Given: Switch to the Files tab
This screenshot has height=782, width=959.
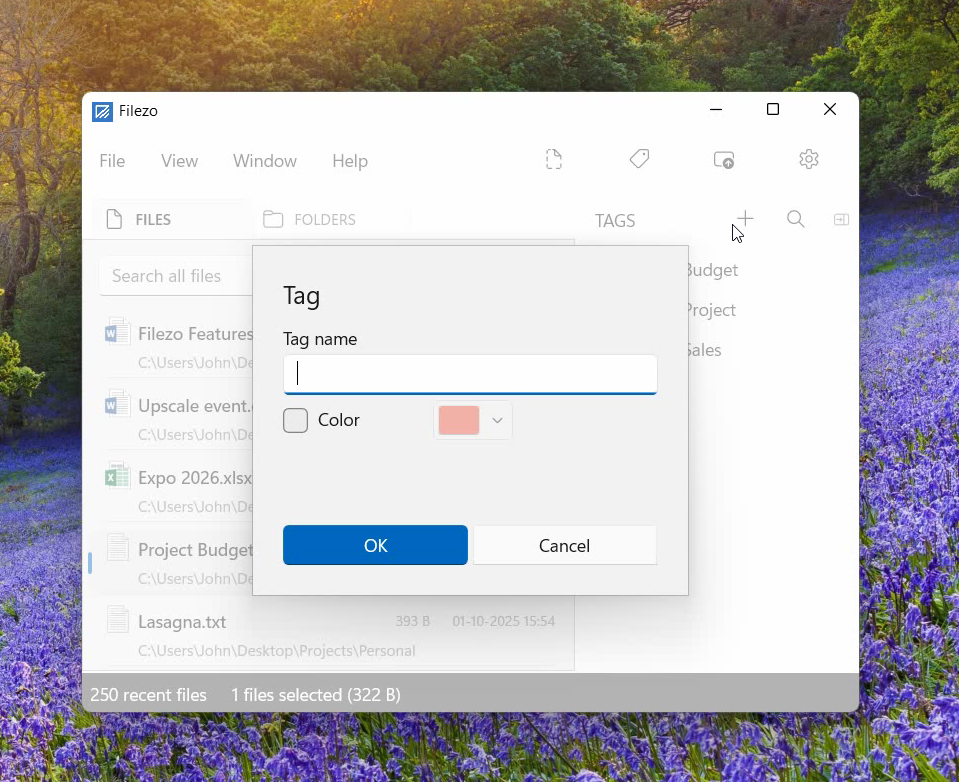Looking at the screenshot, I should click(x=139, y=220).
